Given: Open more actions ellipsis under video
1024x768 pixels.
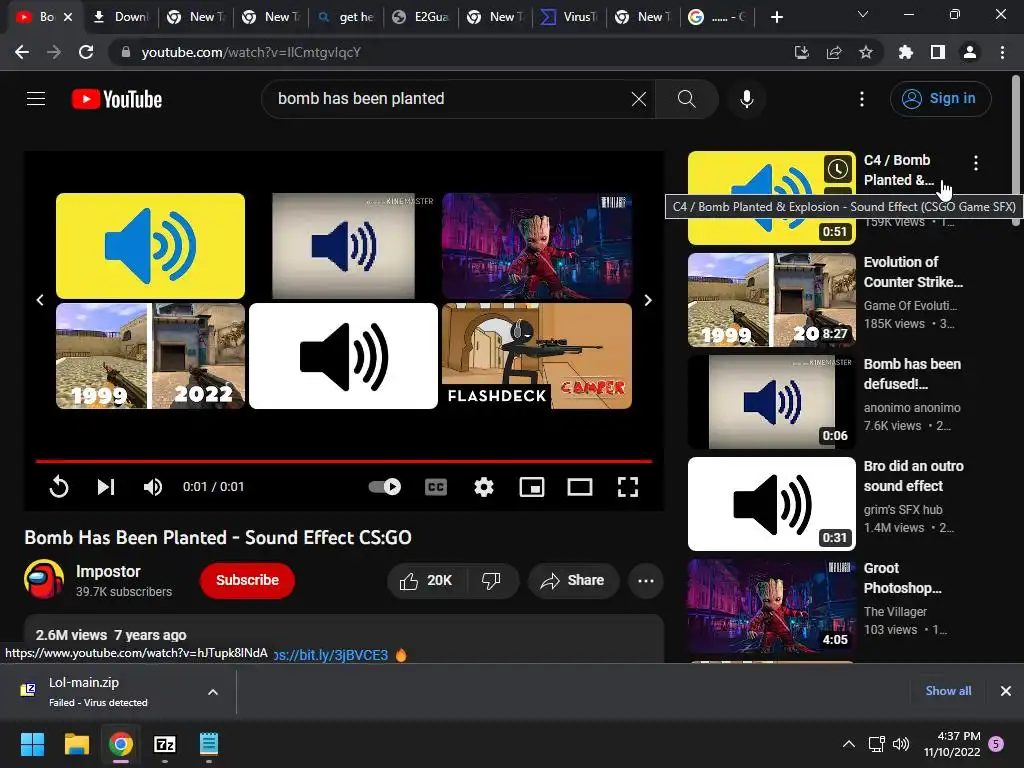Looking at the screenshot, I should pyautogui.click(x=646, y=581).
